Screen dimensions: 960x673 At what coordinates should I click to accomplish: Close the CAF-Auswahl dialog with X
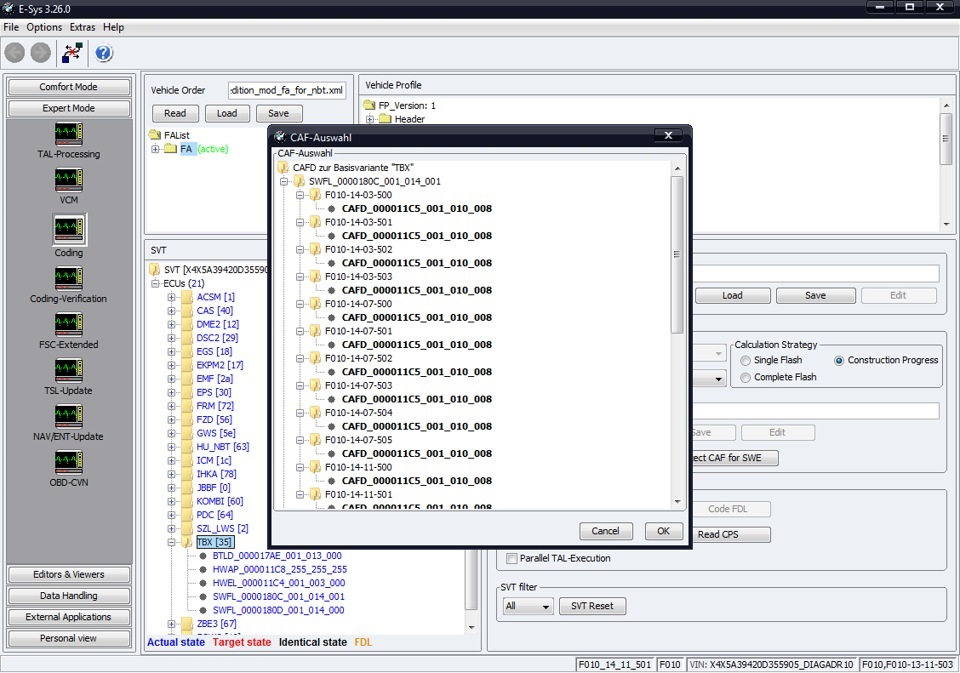(669, 135)
